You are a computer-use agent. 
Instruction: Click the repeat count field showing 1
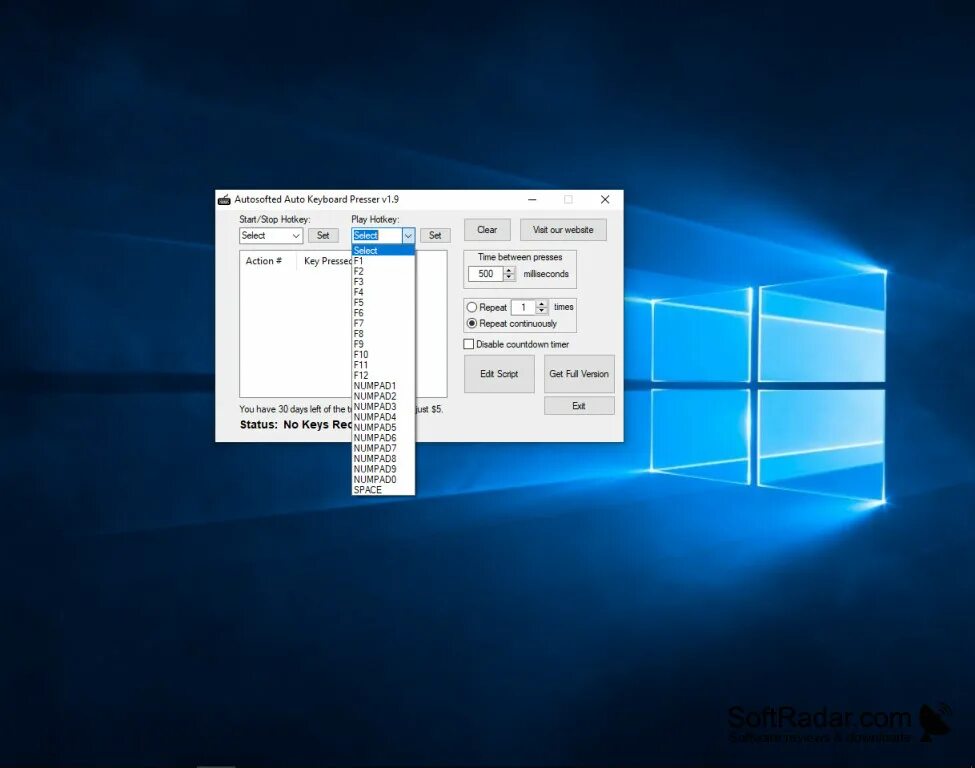[x=524, y=307]
